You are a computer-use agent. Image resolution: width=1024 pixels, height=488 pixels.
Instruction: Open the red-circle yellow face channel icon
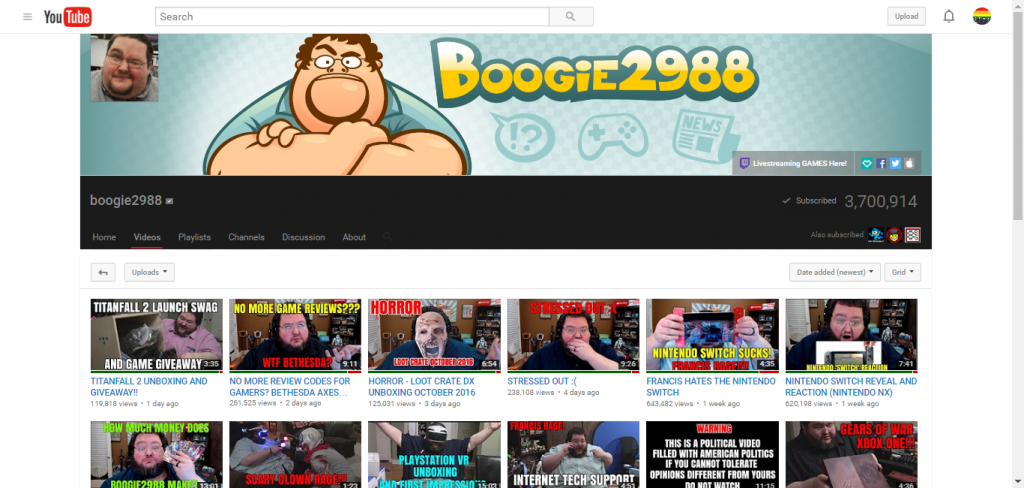pyautogui.click(x=894, y=235)
